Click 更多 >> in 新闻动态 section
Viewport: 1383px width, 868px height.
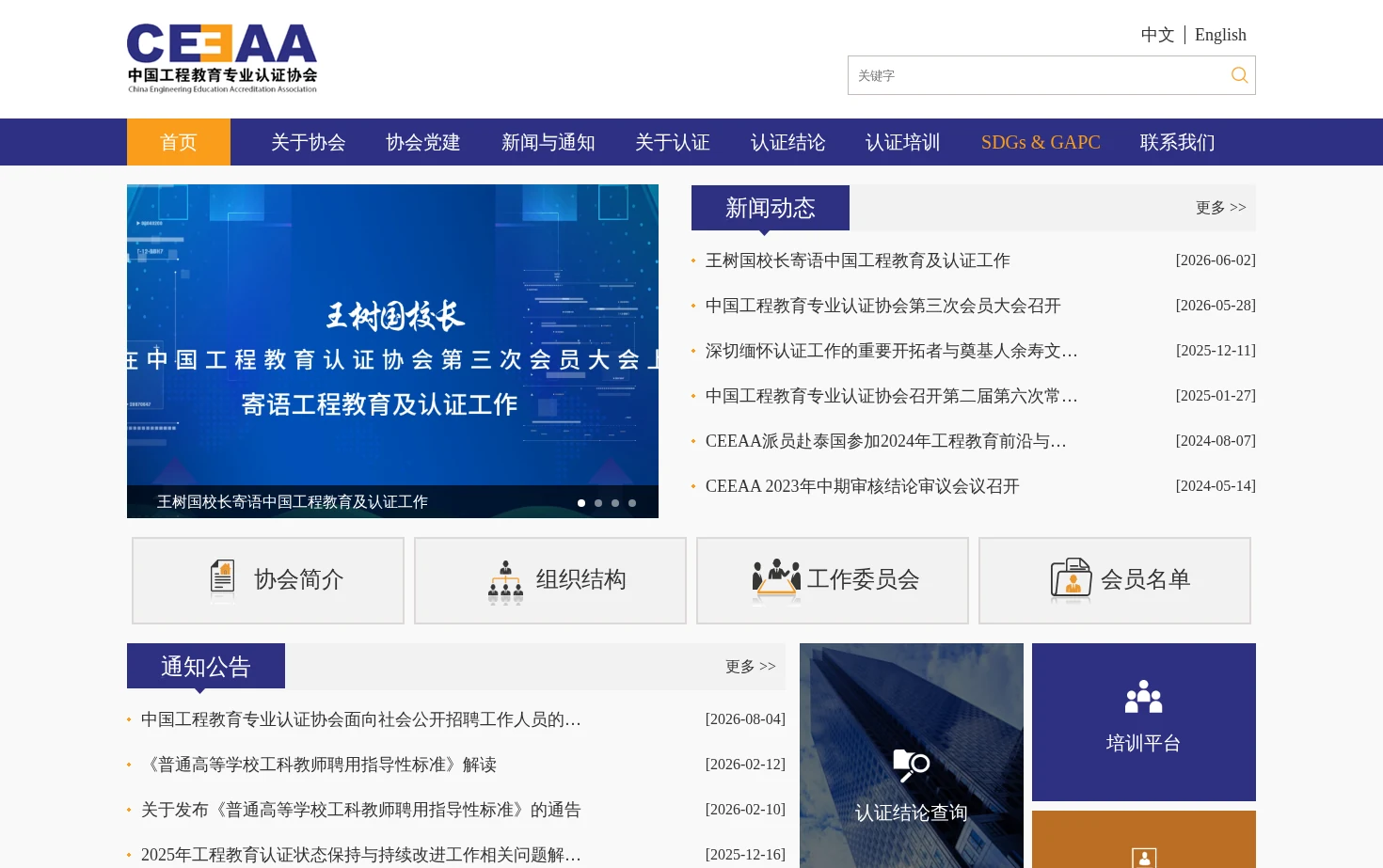pos(1221,208)
